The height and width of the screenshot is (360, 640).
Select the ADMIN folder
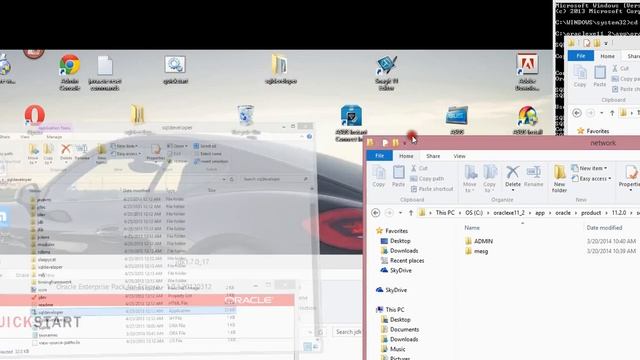[x=479, y=241]
